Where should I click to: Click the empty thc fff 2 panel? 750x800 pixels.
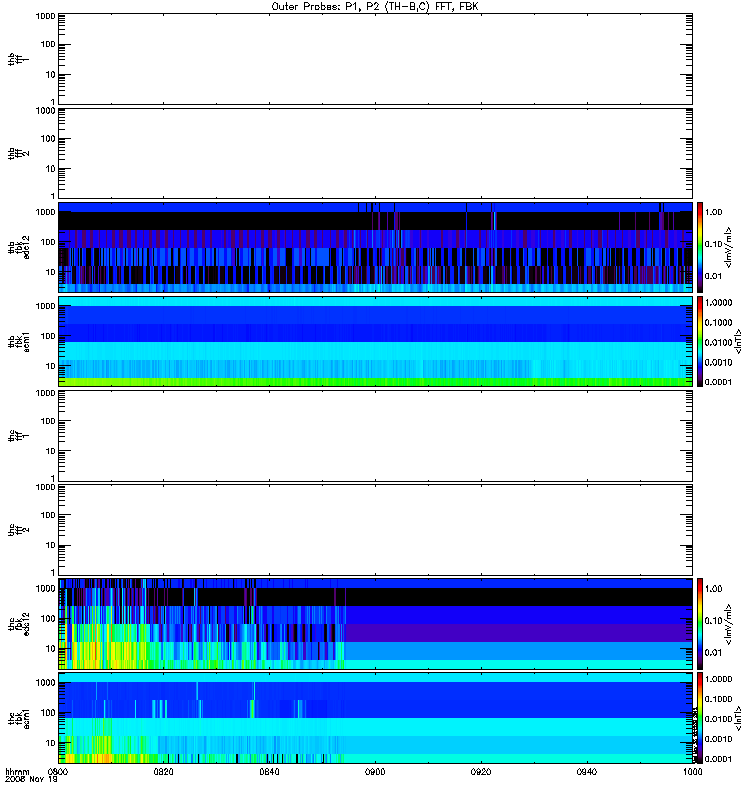(x=375, y=530)
